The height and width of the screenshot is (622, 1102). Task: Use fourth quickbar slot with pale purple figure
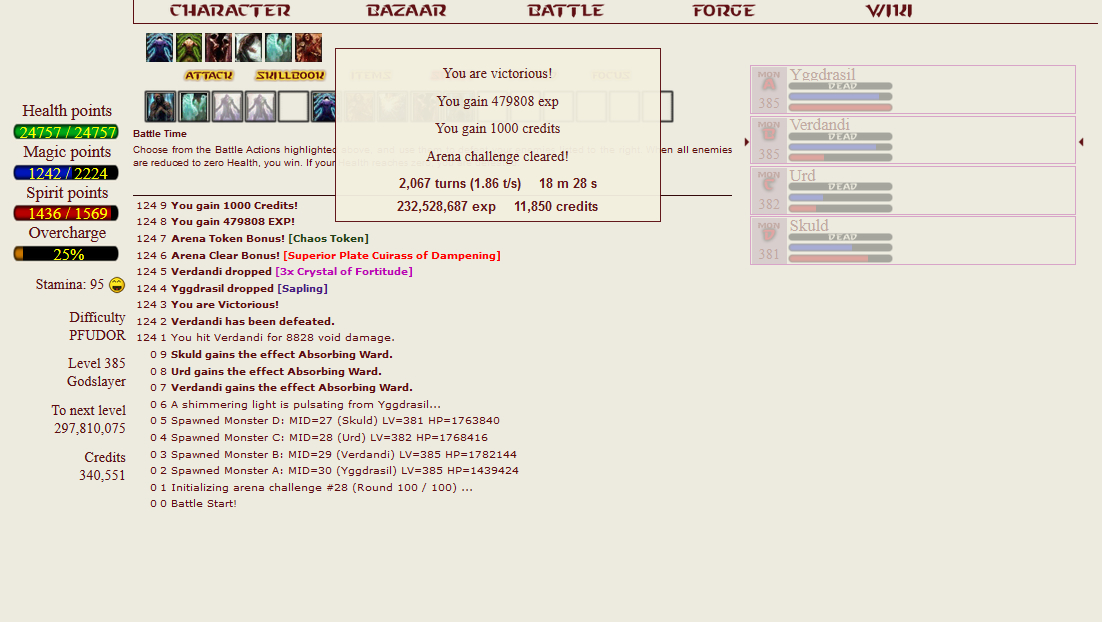[260, 107]
